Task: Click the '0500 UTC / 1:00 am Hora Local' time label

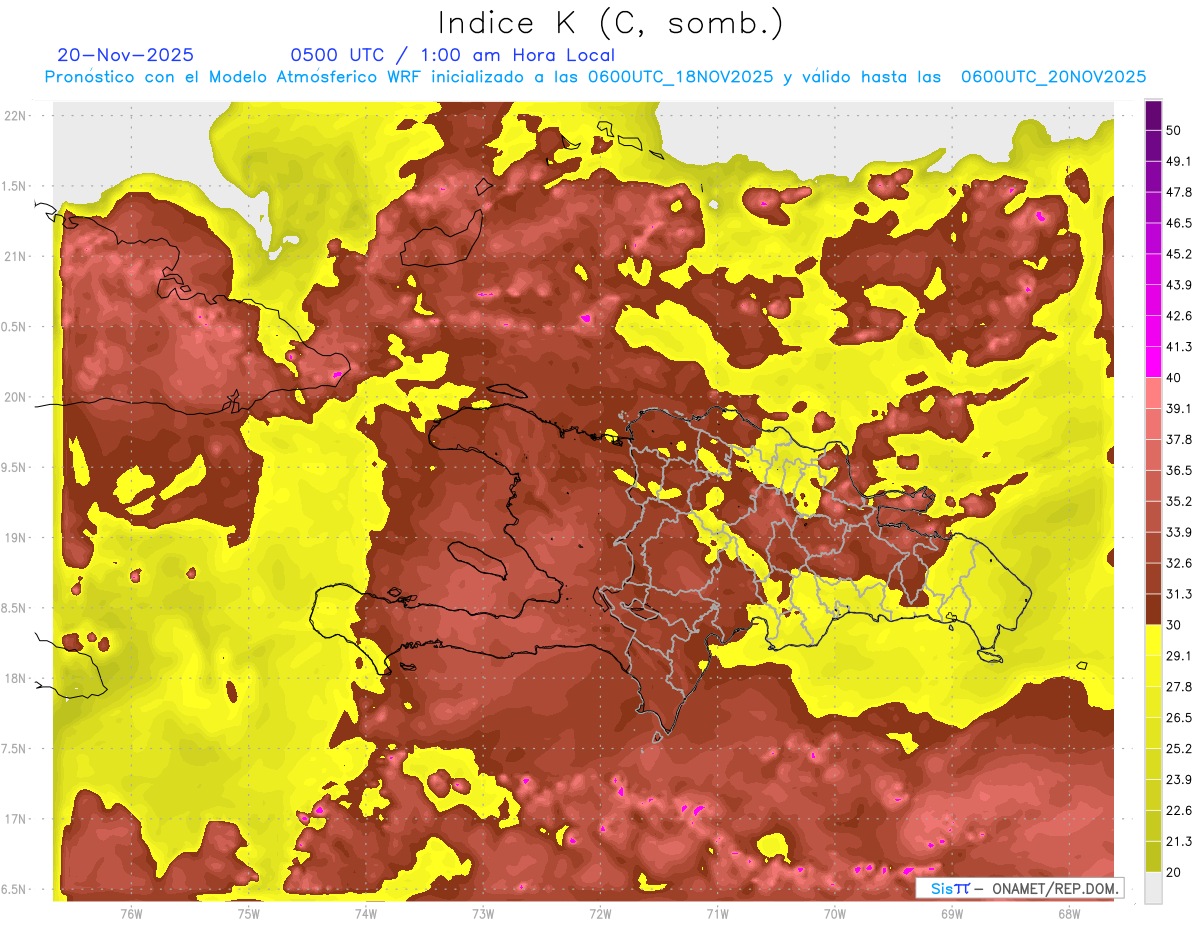Action: click(453, 55)
